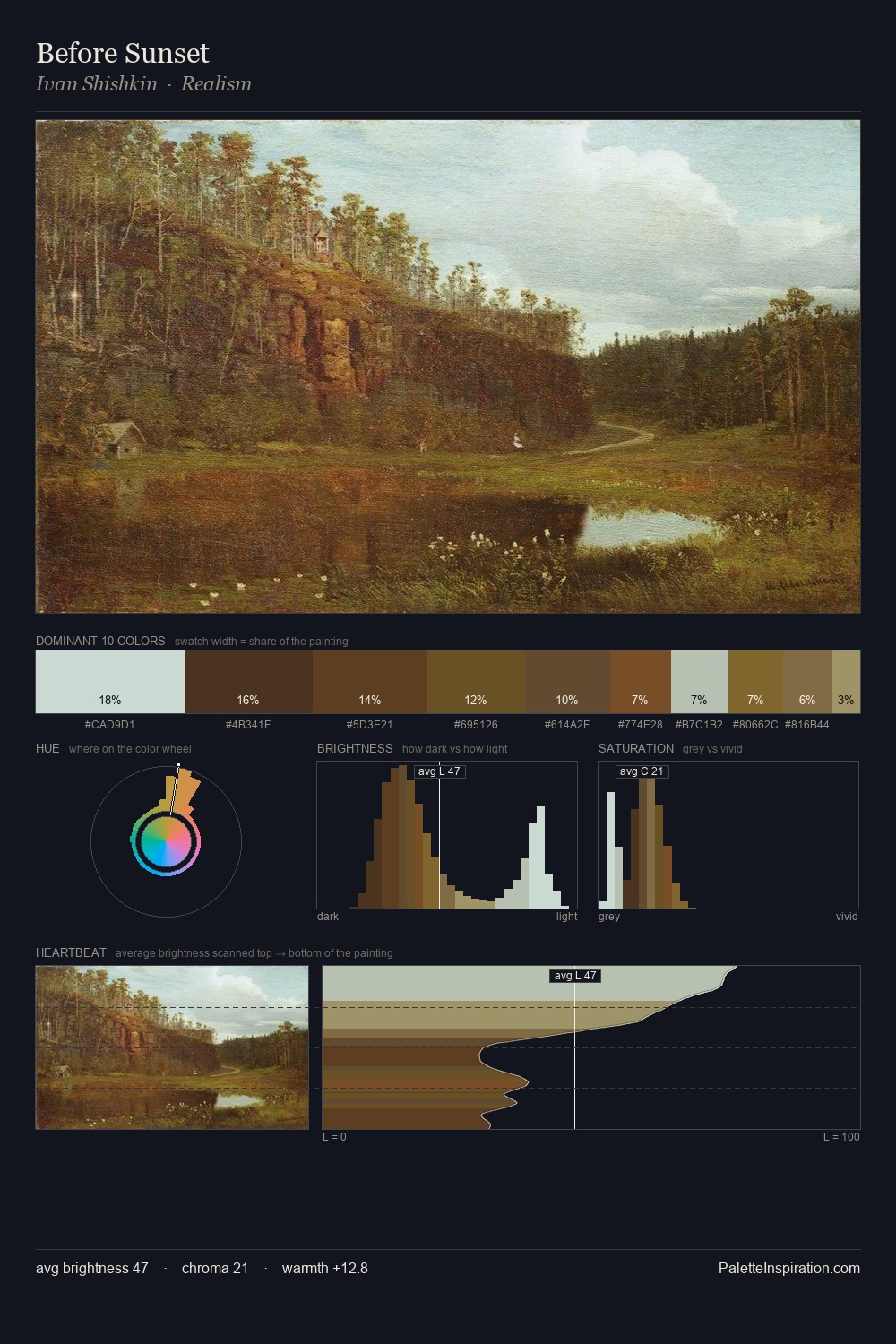Click the 7% rust-brown swatch
This screenshot has height=1344, width=896.
(x=640, y=682)
